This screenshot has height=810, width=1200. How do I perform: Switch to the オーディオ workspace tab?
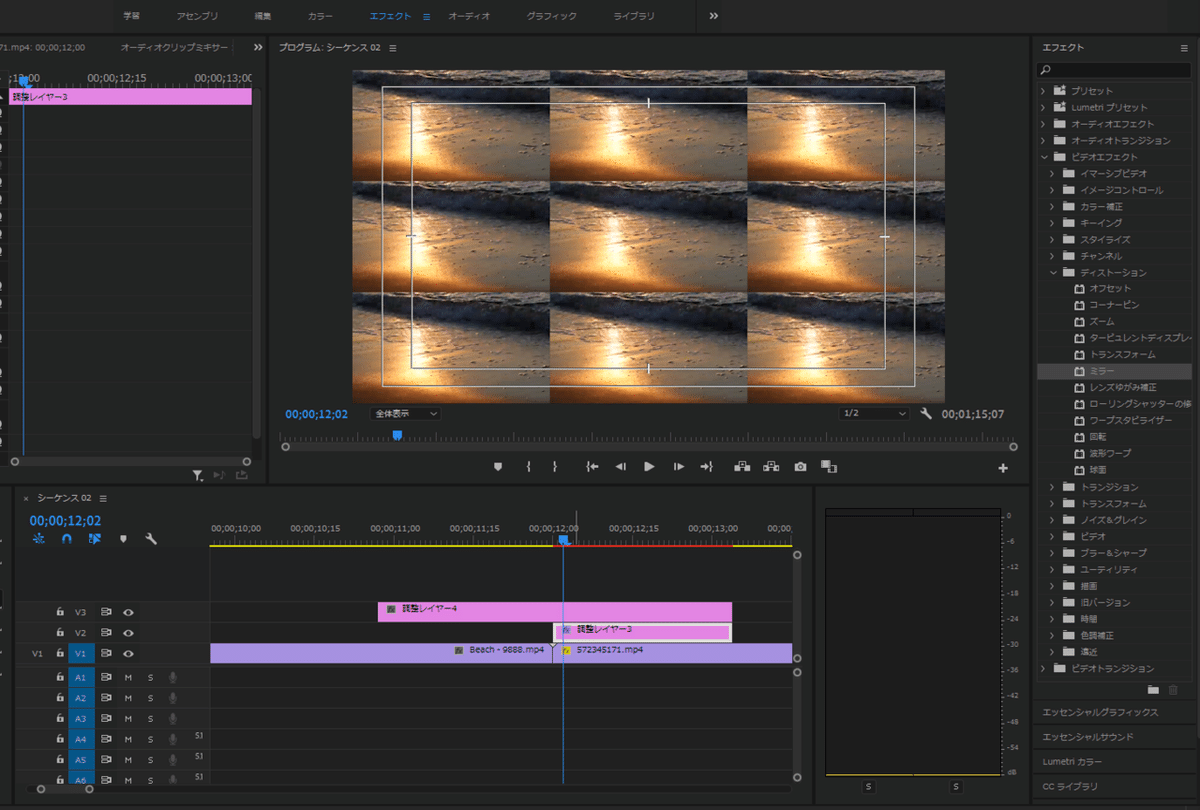coord(469,16)
